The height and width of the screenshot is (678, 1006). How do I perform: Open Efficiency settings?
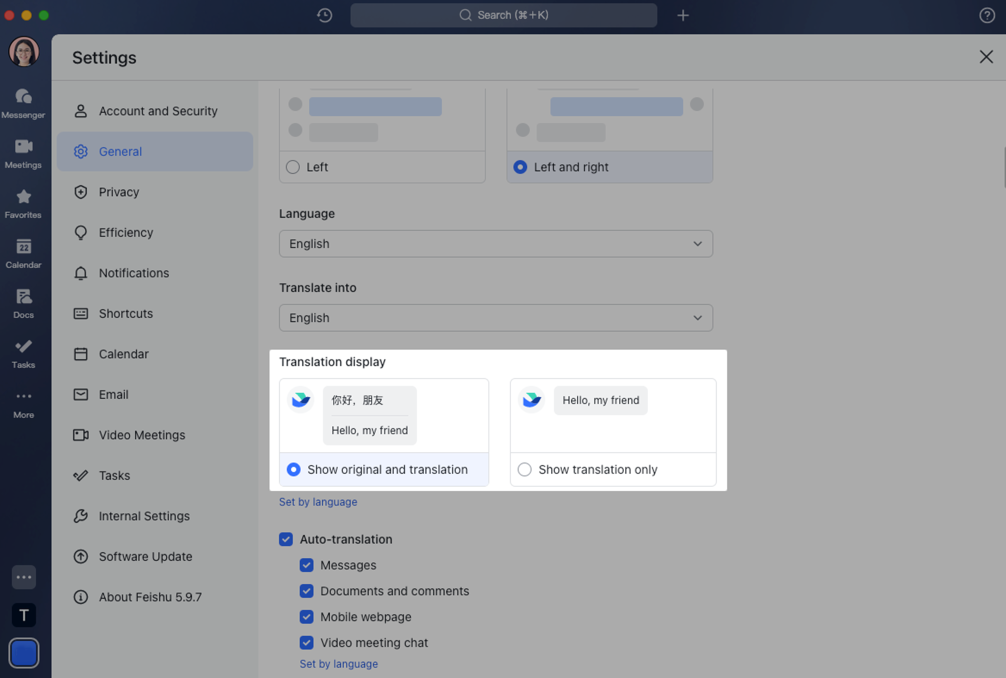point(155,232)
